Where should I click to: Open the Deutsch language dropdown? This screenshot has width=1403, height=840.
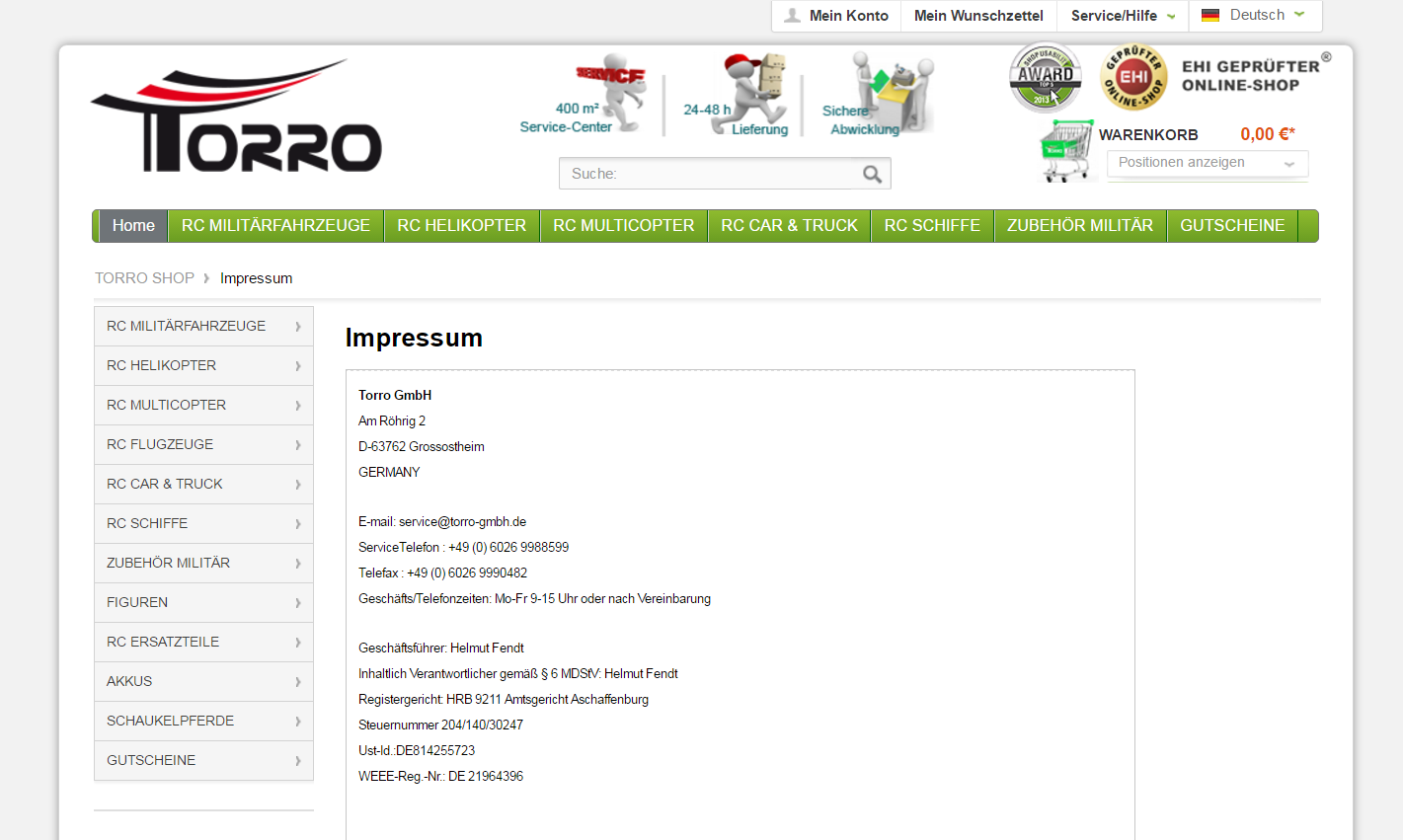click(x=1255, y=15)
